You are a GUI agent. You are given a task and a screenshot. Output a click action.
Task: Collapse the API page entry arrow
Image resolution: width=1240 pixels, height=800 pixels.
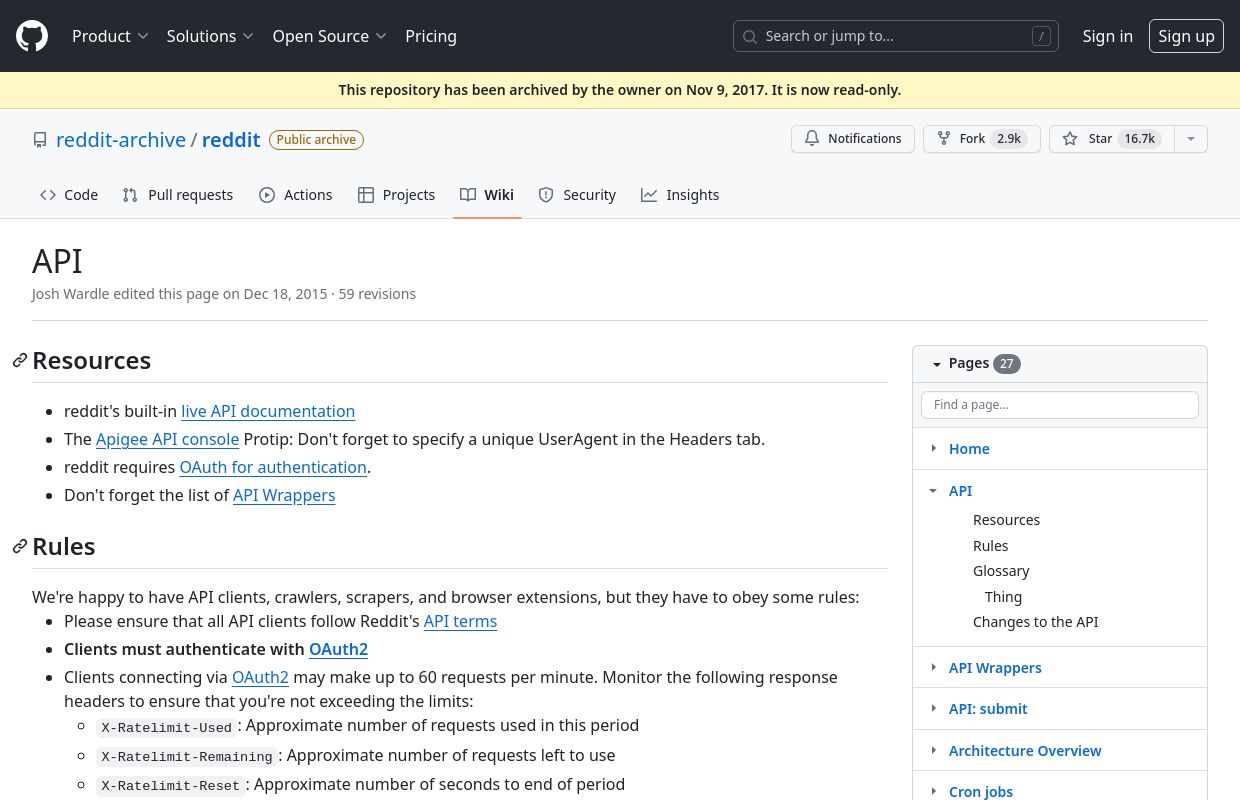(x=934, y=490)
